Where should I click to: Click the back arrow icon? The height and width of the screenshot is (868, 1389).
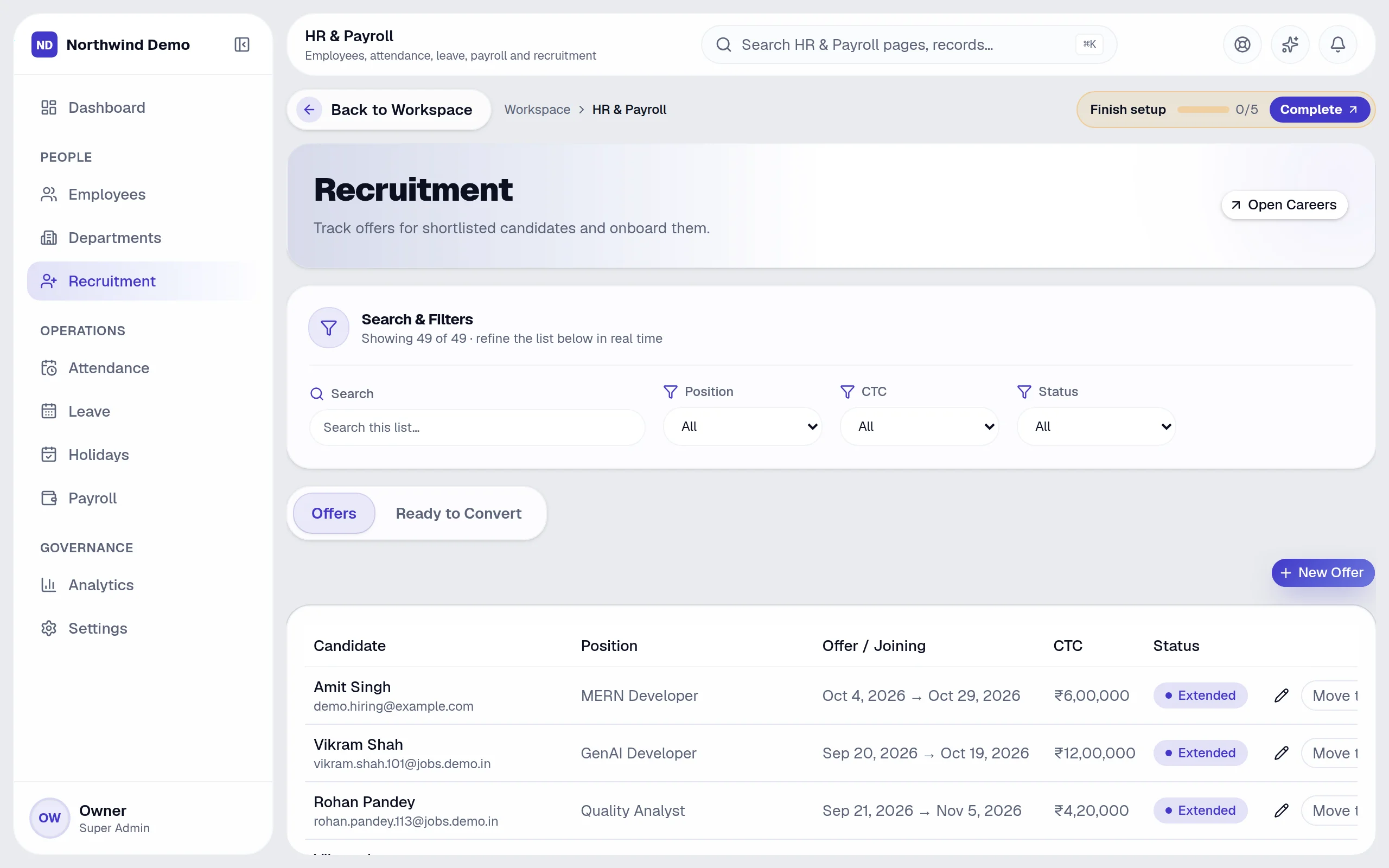point(309,110)
